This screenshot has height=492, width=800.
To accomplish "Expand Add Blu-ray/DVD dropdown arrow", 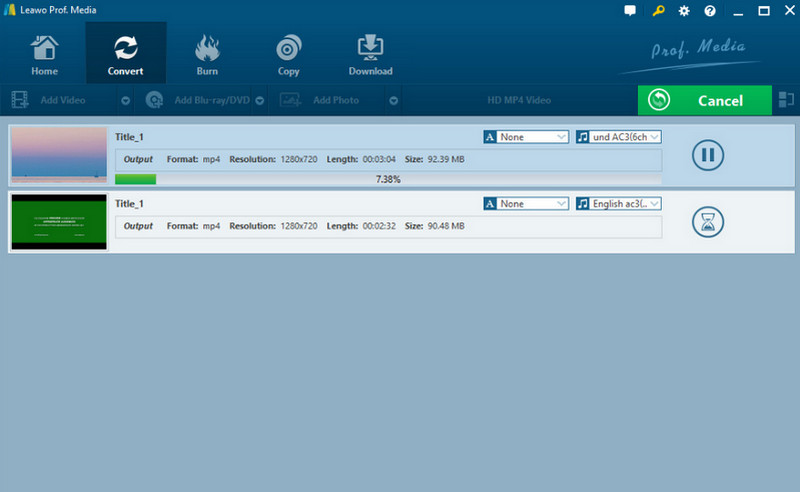I will click(x=260, y=101).
